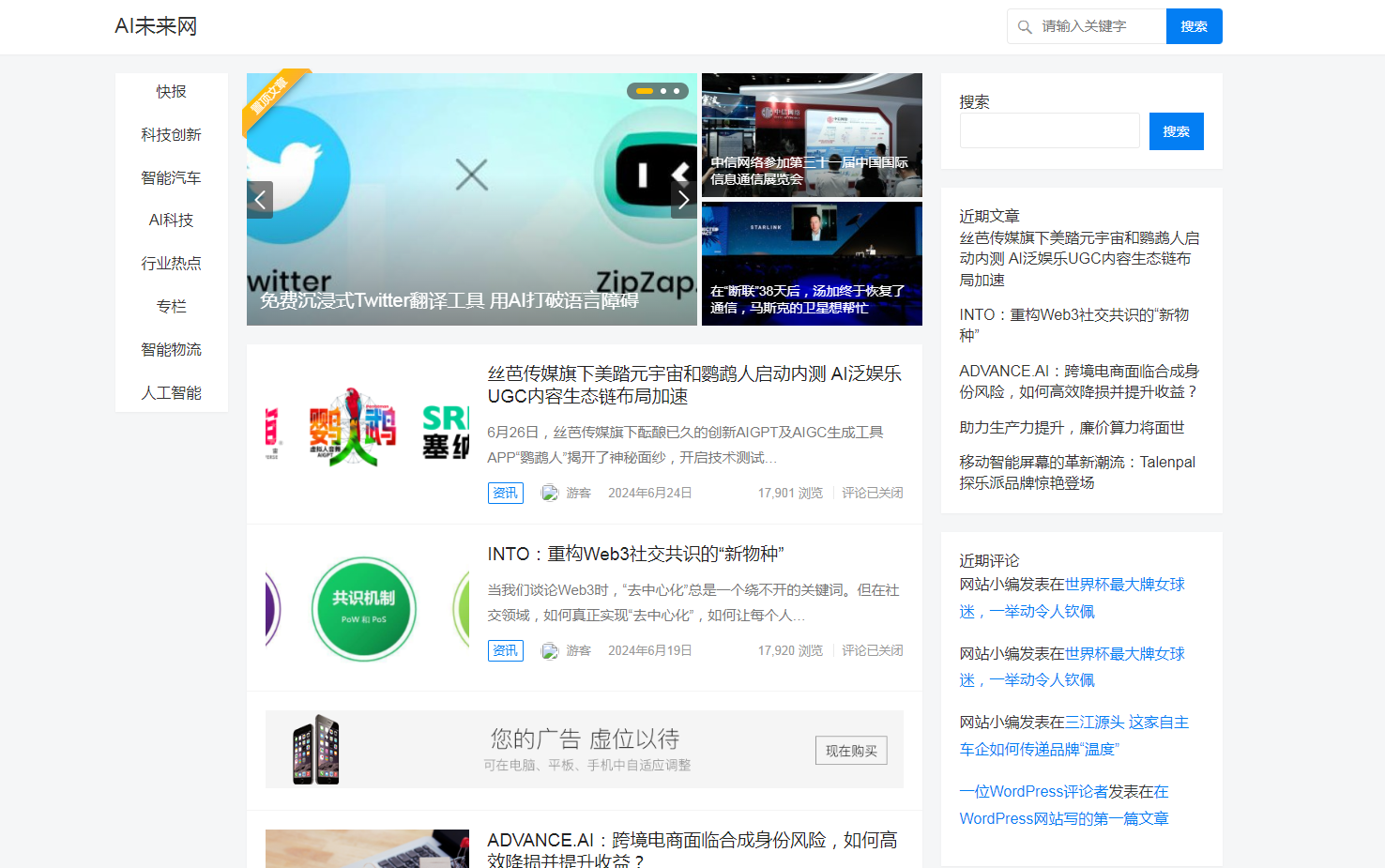Screen dimensions: 1385x868
Task: Open the Twitter翻译工具 slide headline
Action: 449,301
